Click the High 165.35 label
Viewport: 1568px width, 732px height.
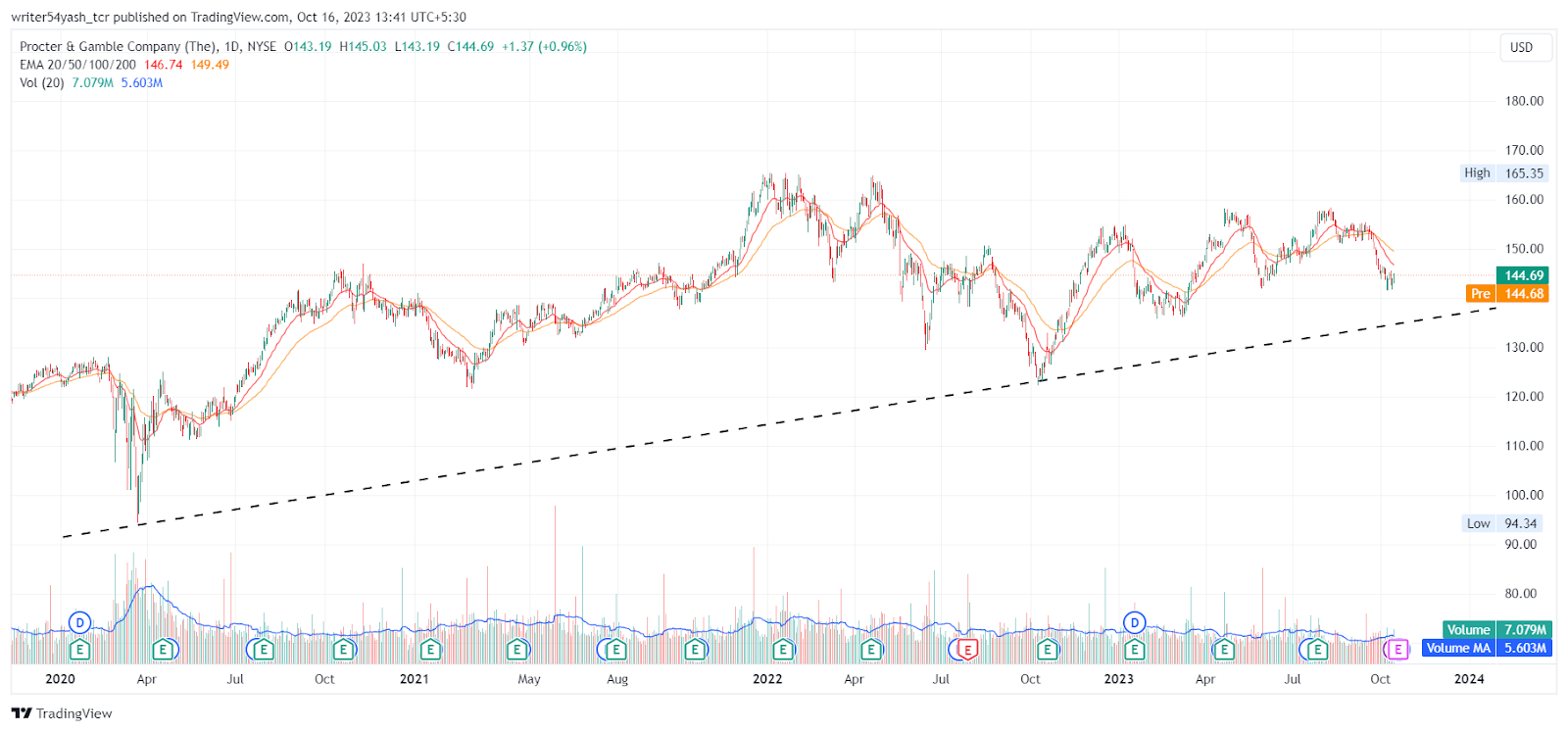[x=1503, y=172]
